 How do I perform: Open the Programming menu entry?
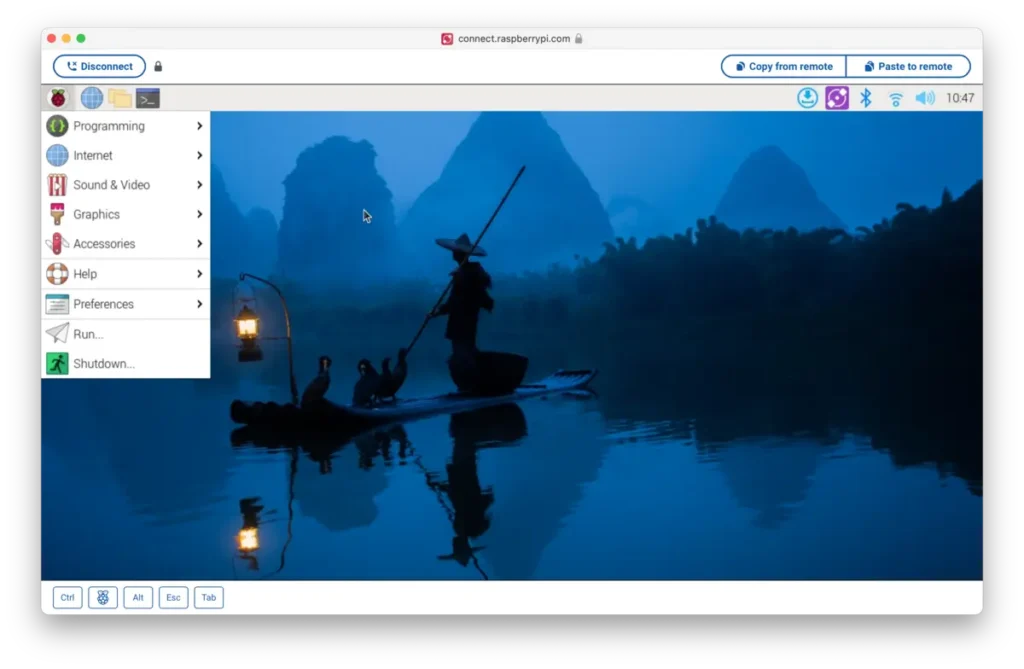[x=126, y=125]
